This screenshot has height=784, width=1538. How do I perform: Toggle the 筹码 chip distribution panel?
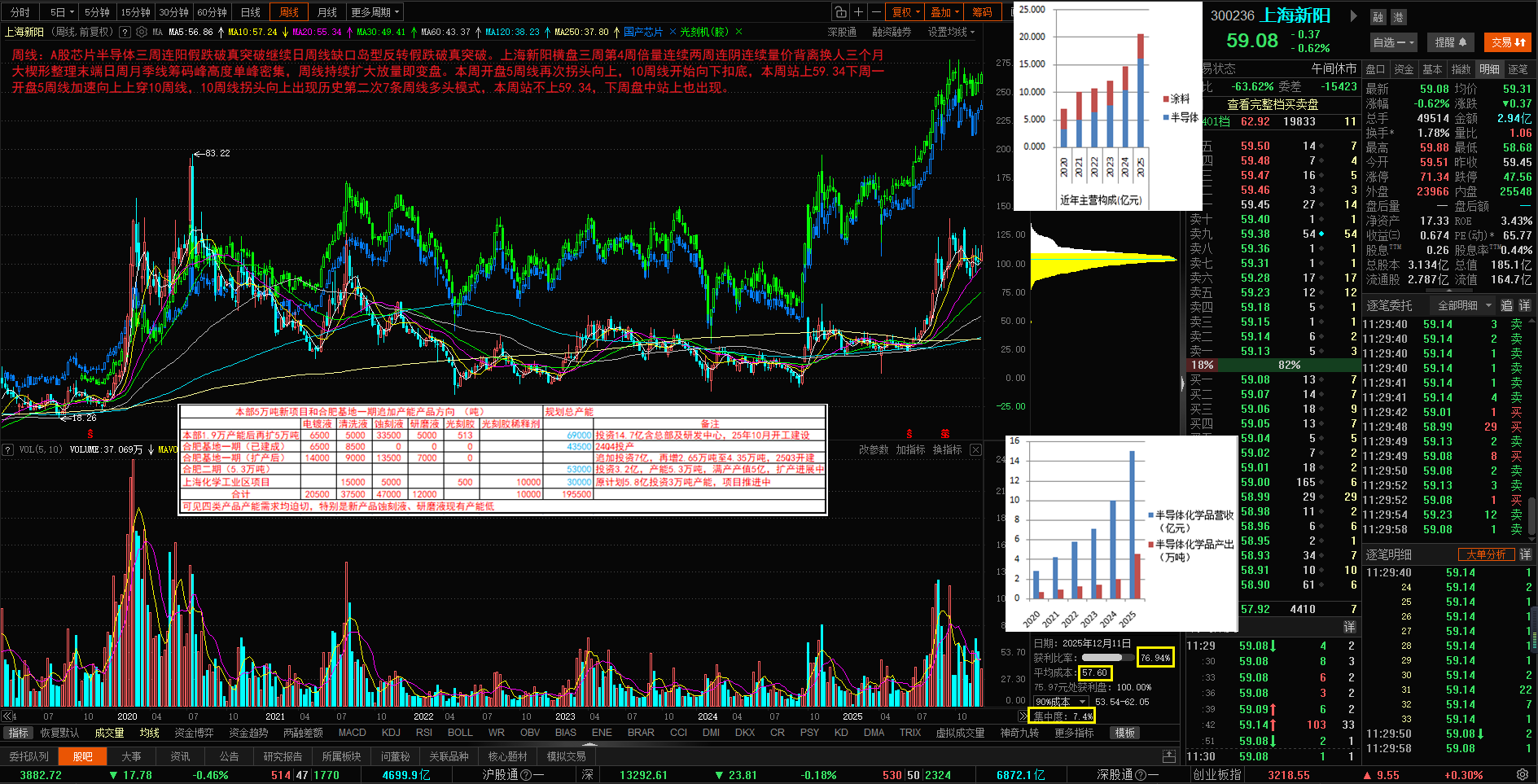pyautogui.click(x=982, y=12)
